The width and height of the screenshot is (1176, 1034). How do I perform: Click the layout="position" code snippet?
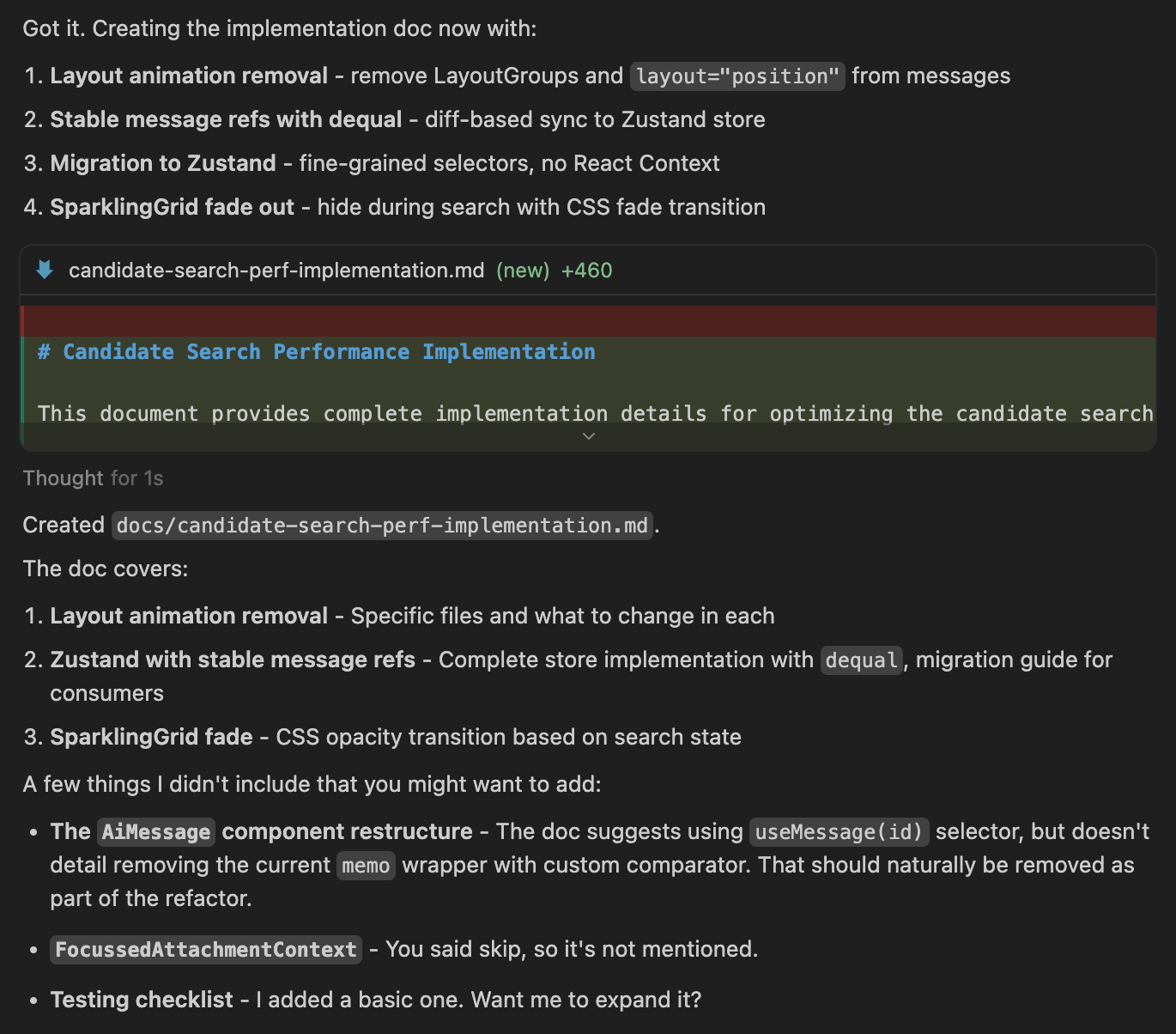coord(737,76)
